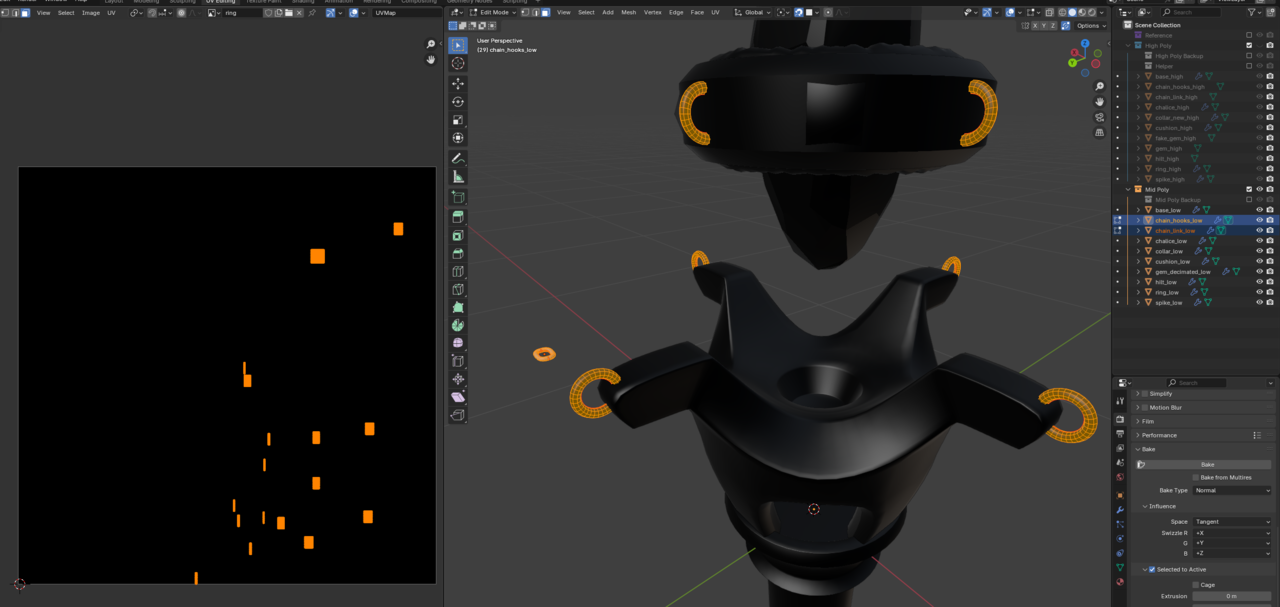This screenshot has width=1280, height=607.
Task: Activate the Move tool
Action: point(458,84)
